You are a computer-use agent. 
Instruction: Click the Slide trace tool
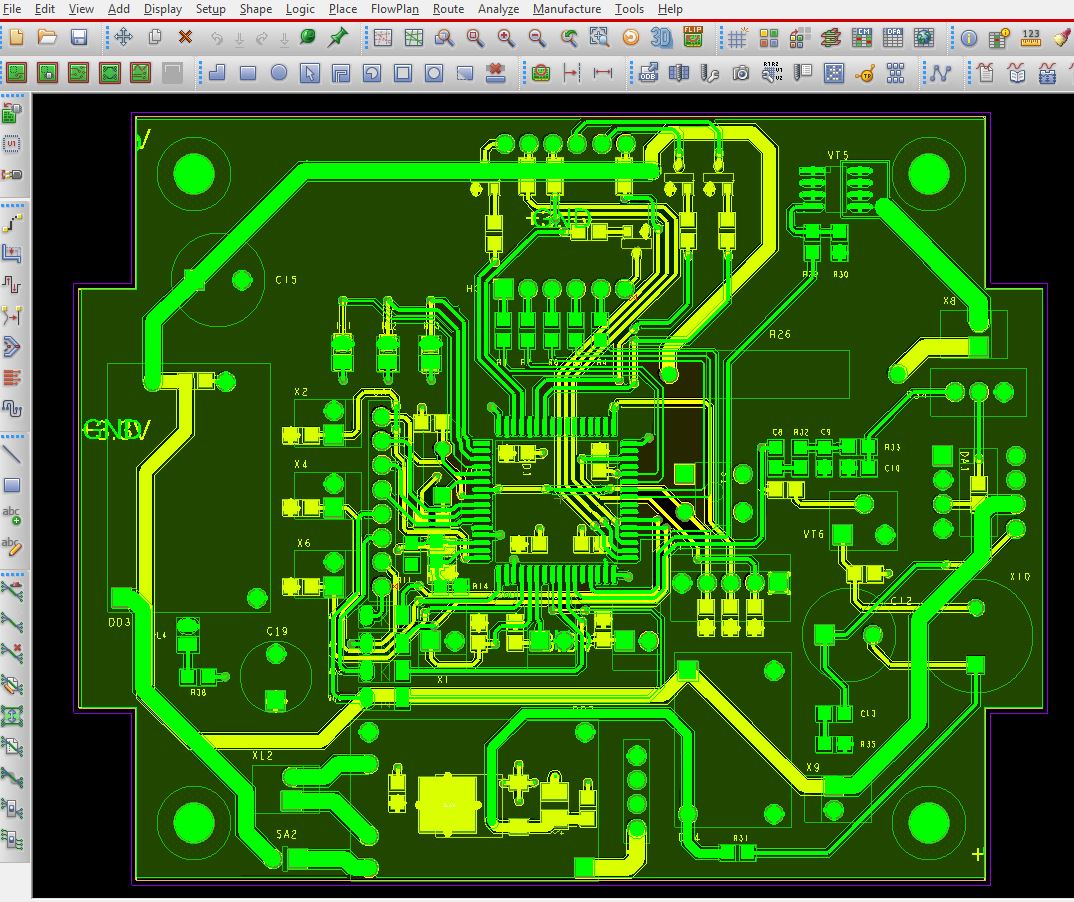tap(12, 253)
